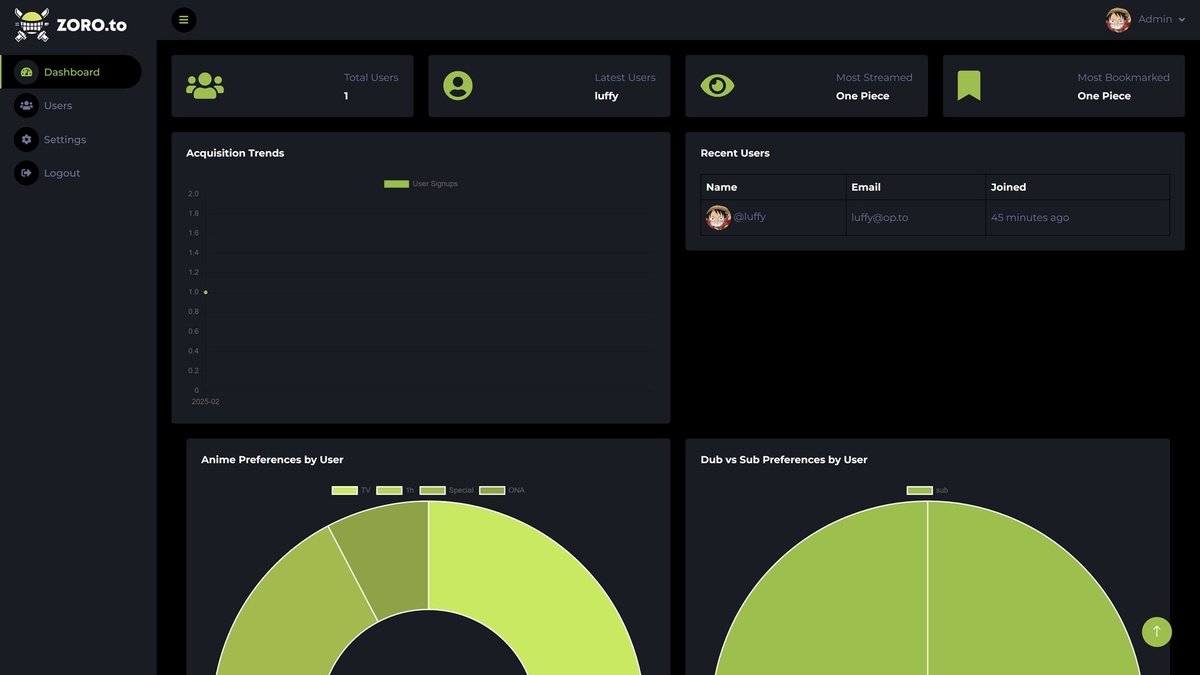The image size is (1200, 675).
Task: Open the @luffy user in Recent Users
Action: coord(749,217)
